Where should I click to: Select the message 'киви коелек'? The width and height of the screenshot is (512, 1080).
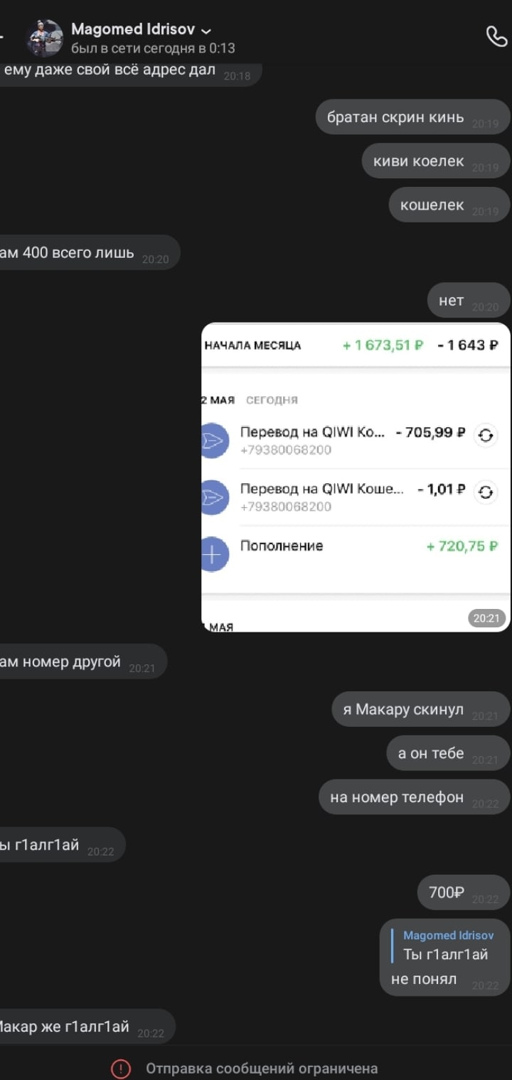click(436, 161)
